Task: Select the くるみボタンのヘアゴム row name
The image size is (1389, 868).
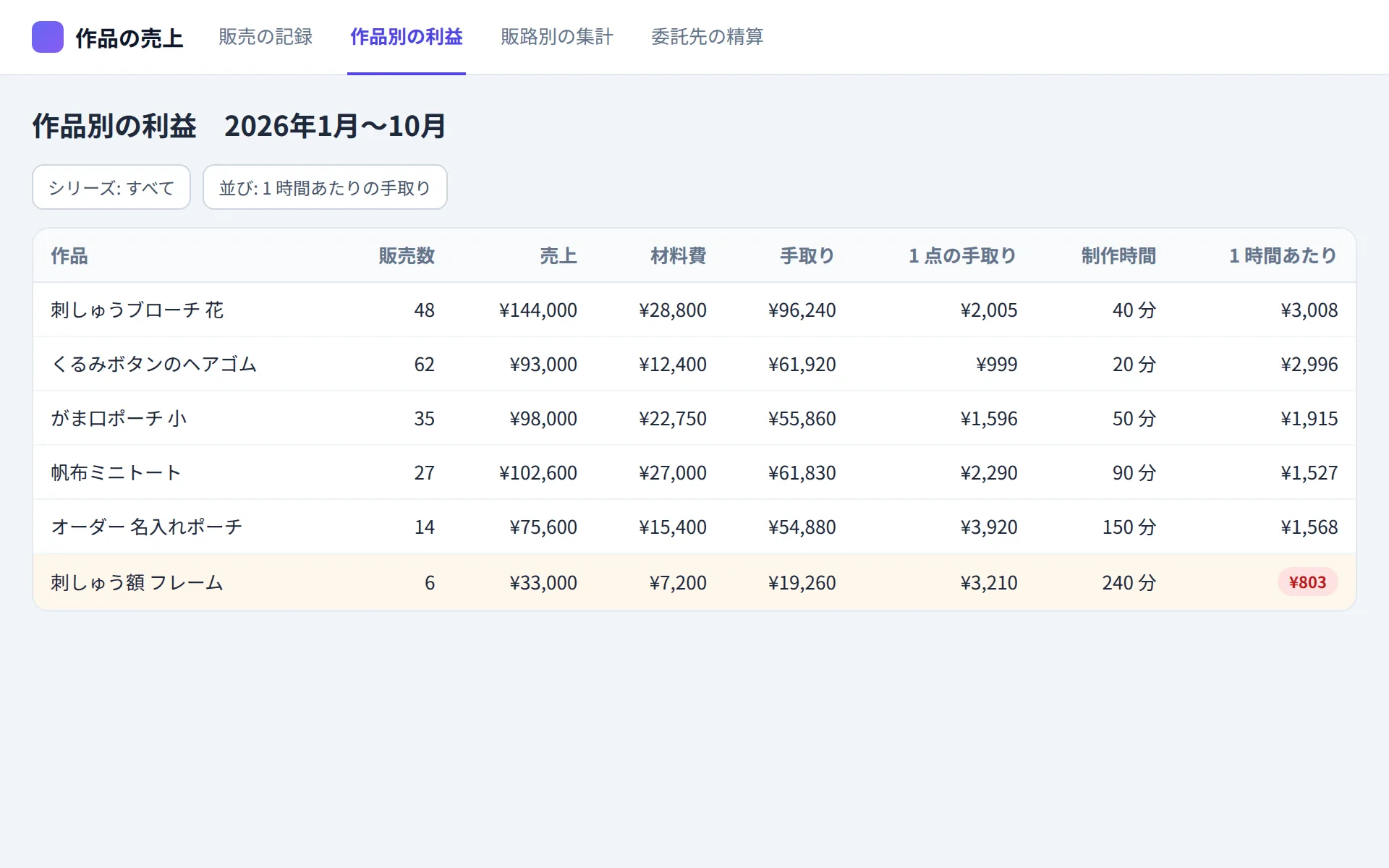Action: [x=154, y=364]
